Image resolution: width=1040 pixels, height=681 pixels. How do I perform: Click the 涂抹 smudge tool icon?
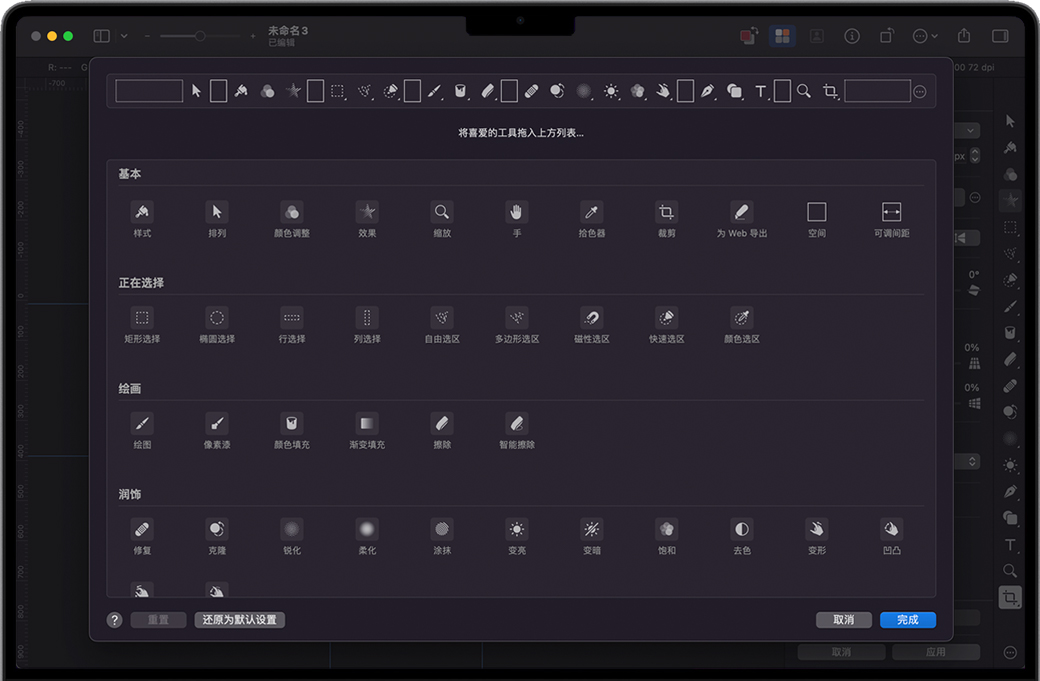(442, 529)
